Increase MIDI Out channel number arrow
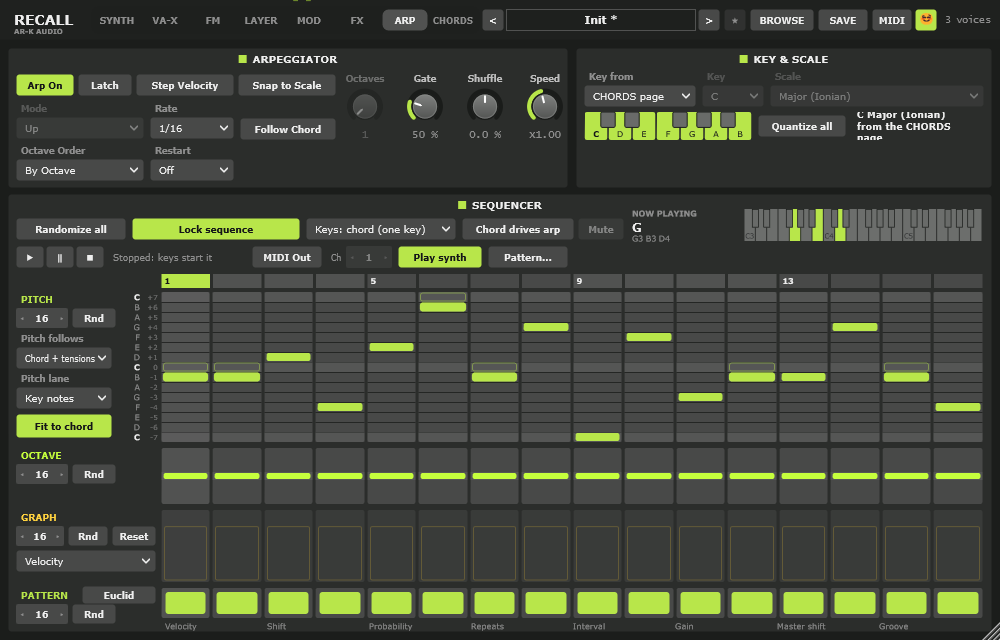The width and height of the screenshot is (1000, 640). click(385, 258)
